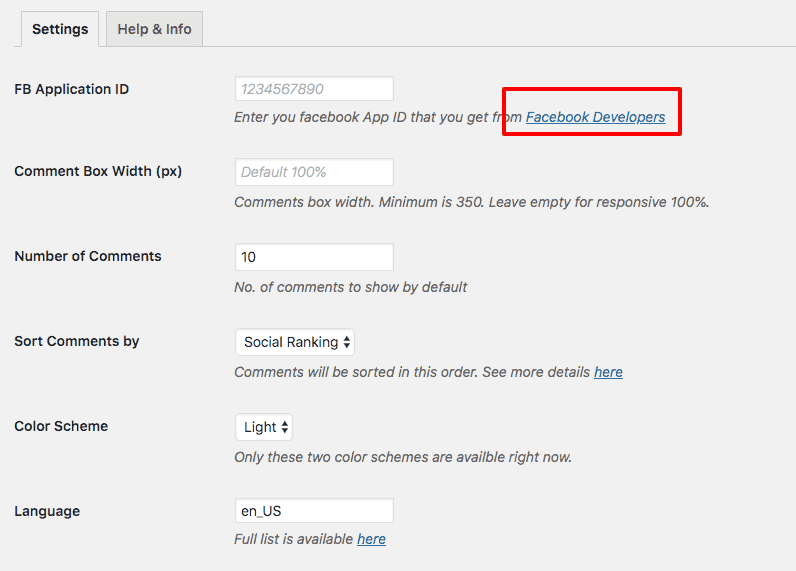The width and height of the screenshot is (796, 571).
Task: Follow the Facebook Developers link
Action: click(595, 117)
